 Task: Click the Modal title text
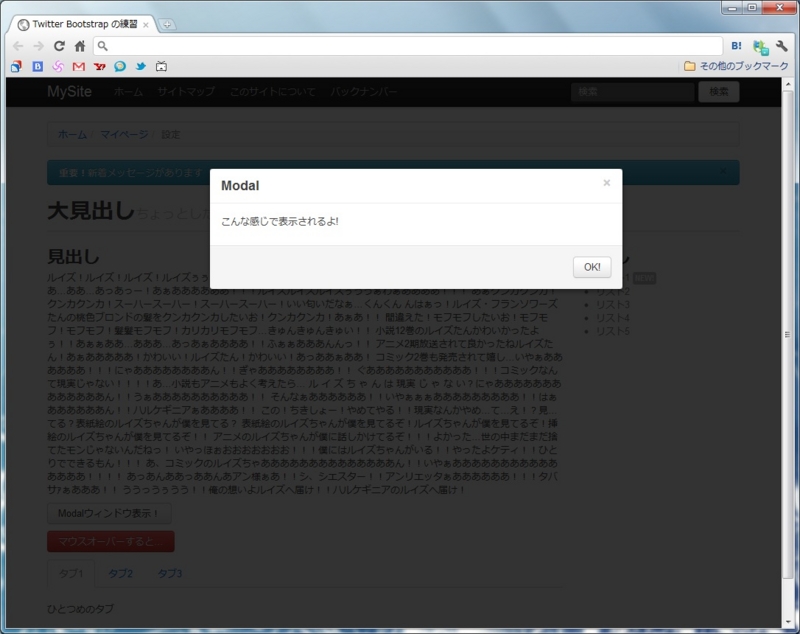click(240, 186)
